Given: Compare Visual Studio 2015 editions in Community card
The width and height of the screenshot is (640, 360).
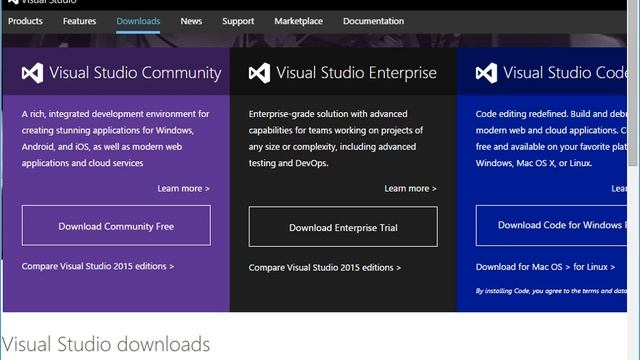Looking at the screenshot, I should click(98, 266).
